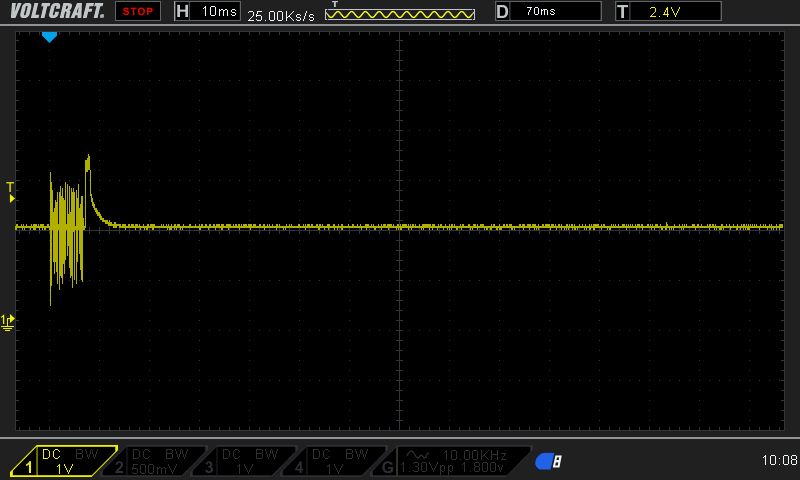Click the blue trigger position marker
The width and height of the screenshot is (800, 480).
point(49,37)
